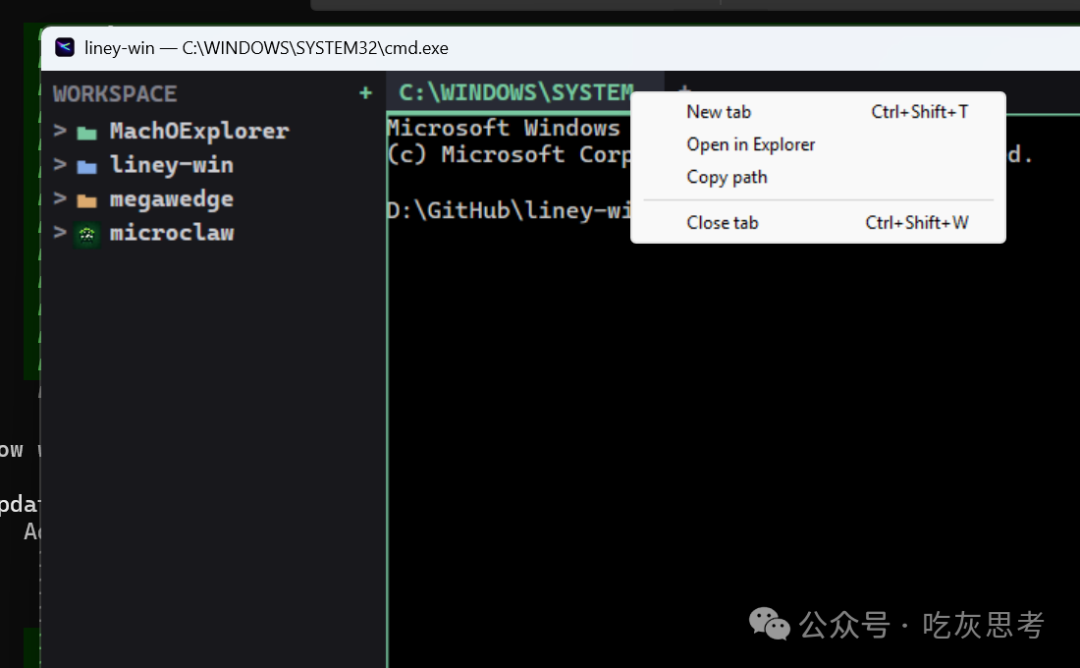
Task: Select the microclaw workspace item
Action: [x=172, y=233]
